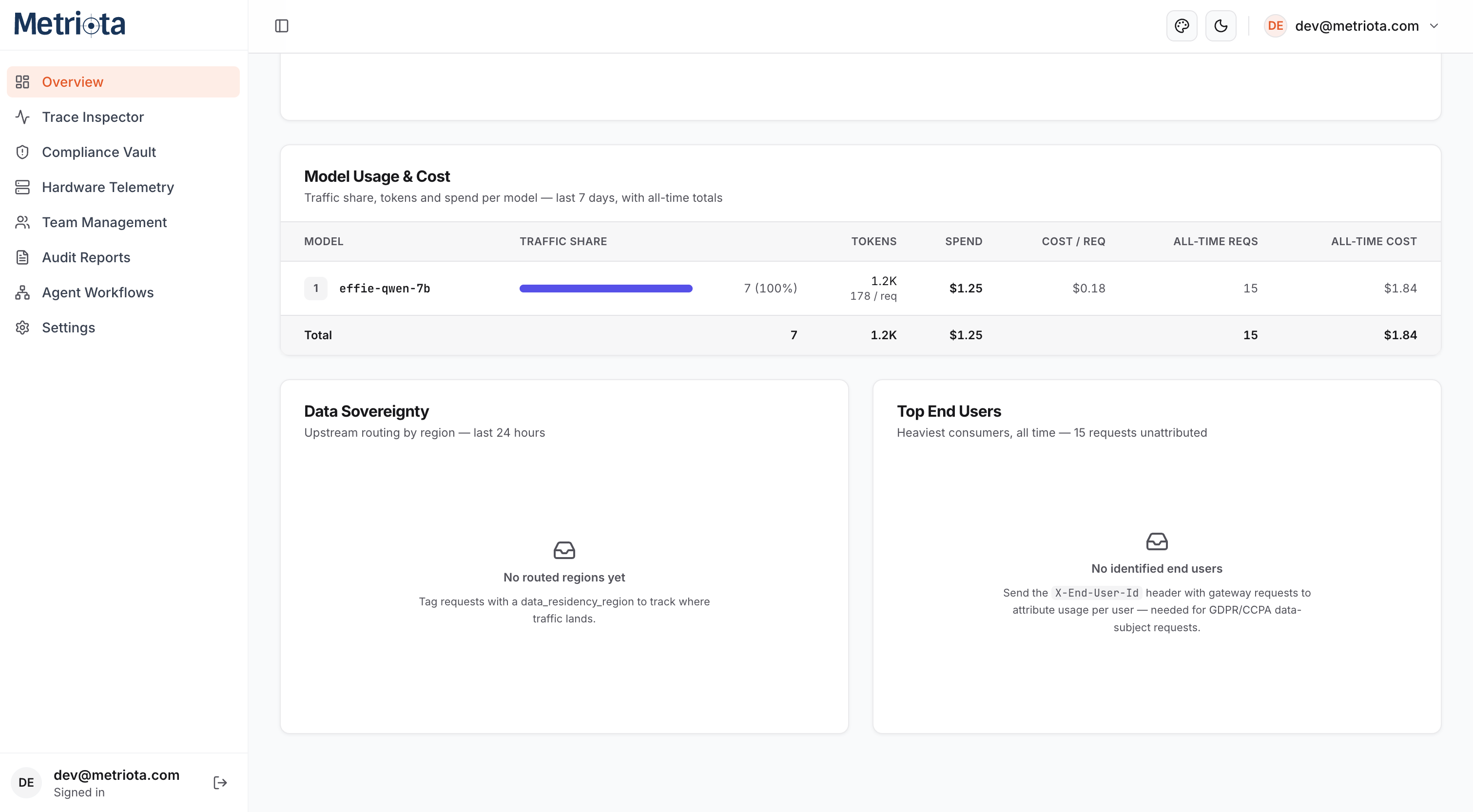Viewport: 1473px width, 812px height.
Task: Collapse the sidebar panel icon
Action: pyautogui.click(x=281, y=26)
